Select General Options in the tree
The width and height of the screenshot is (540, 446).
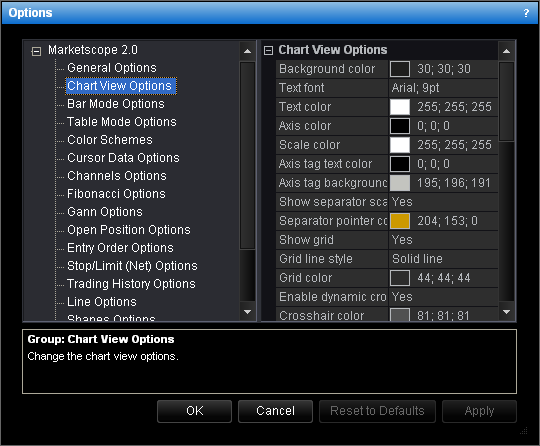pos(112,68)
